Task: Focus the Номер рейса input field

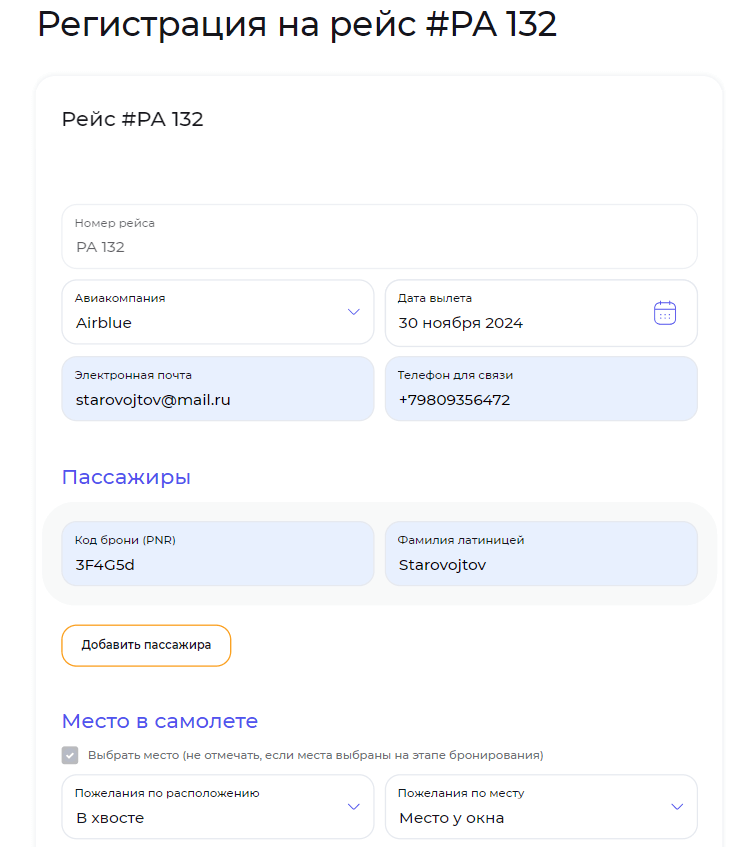Action: click(x=379, y=246)
